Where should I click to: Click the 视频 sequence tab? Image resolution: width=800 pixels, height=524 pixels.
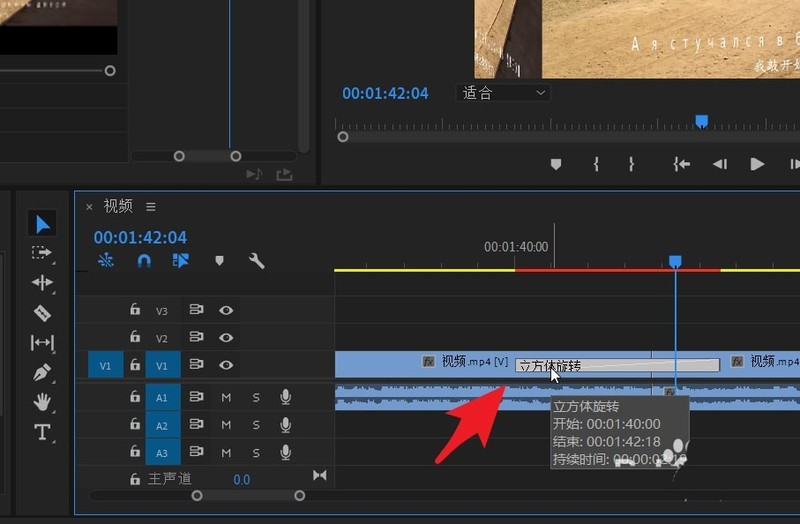(118, 206)
